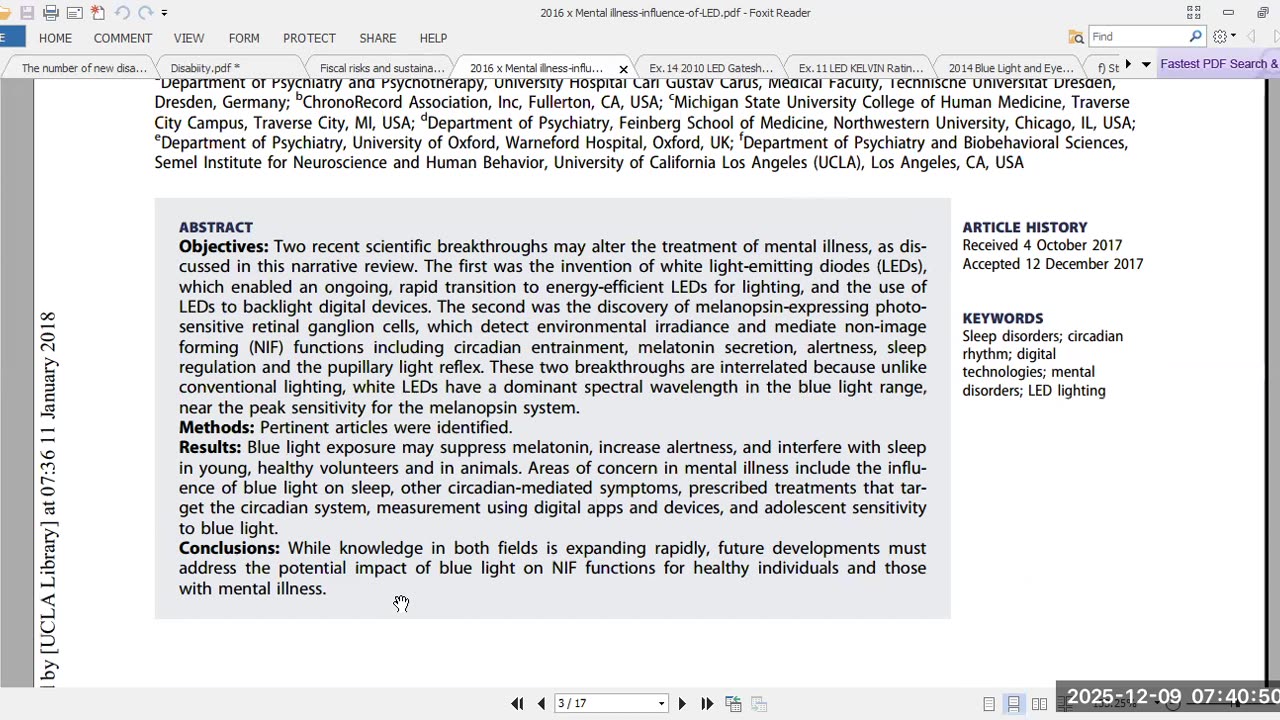This screenshot has height=720, width=1280.
Task: Open the HOME ribbon tab
Action: pos(55,38)
